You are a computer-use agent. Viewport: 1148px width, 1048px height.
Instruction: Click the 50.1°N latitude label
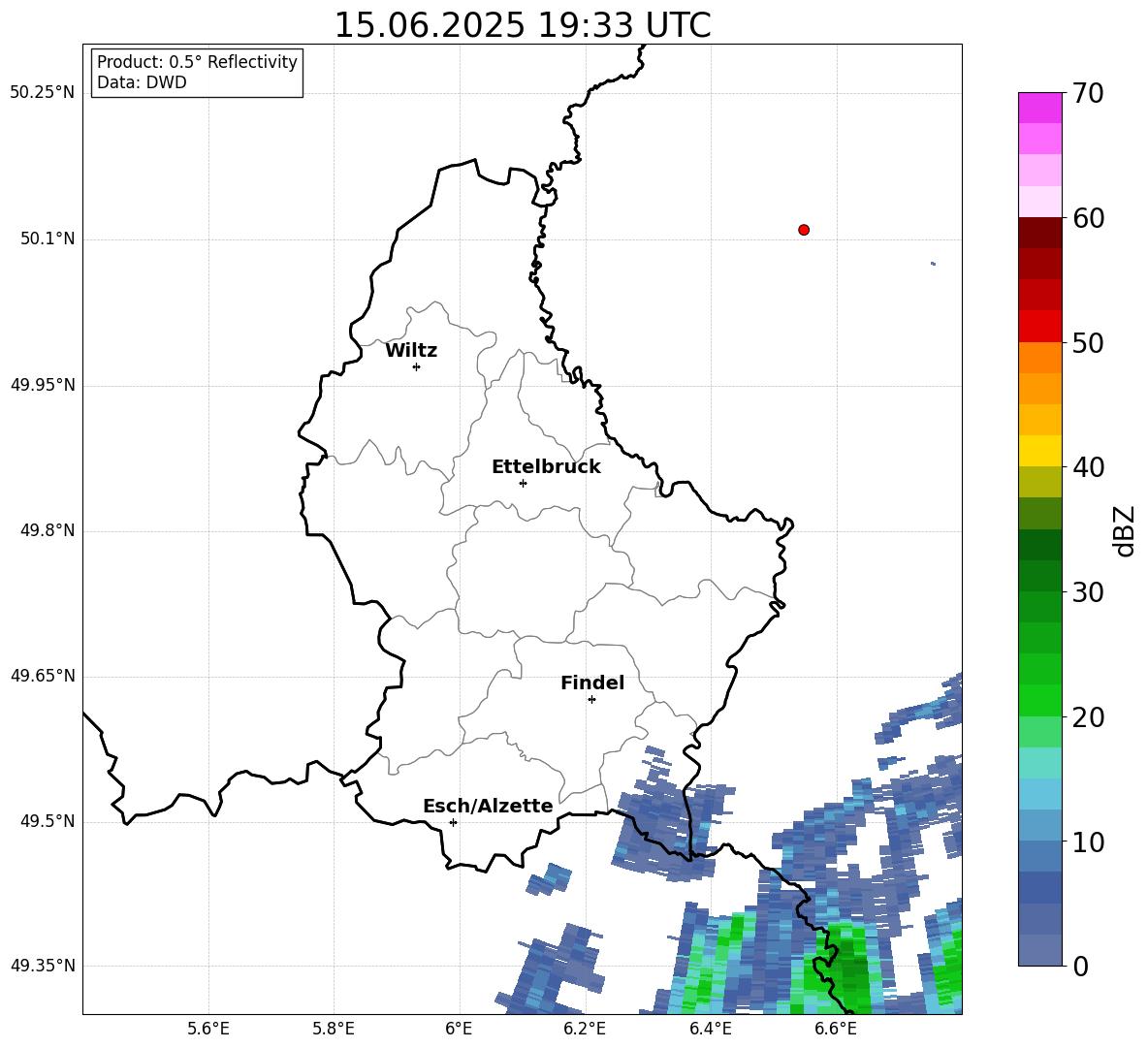tap(48, 238)
